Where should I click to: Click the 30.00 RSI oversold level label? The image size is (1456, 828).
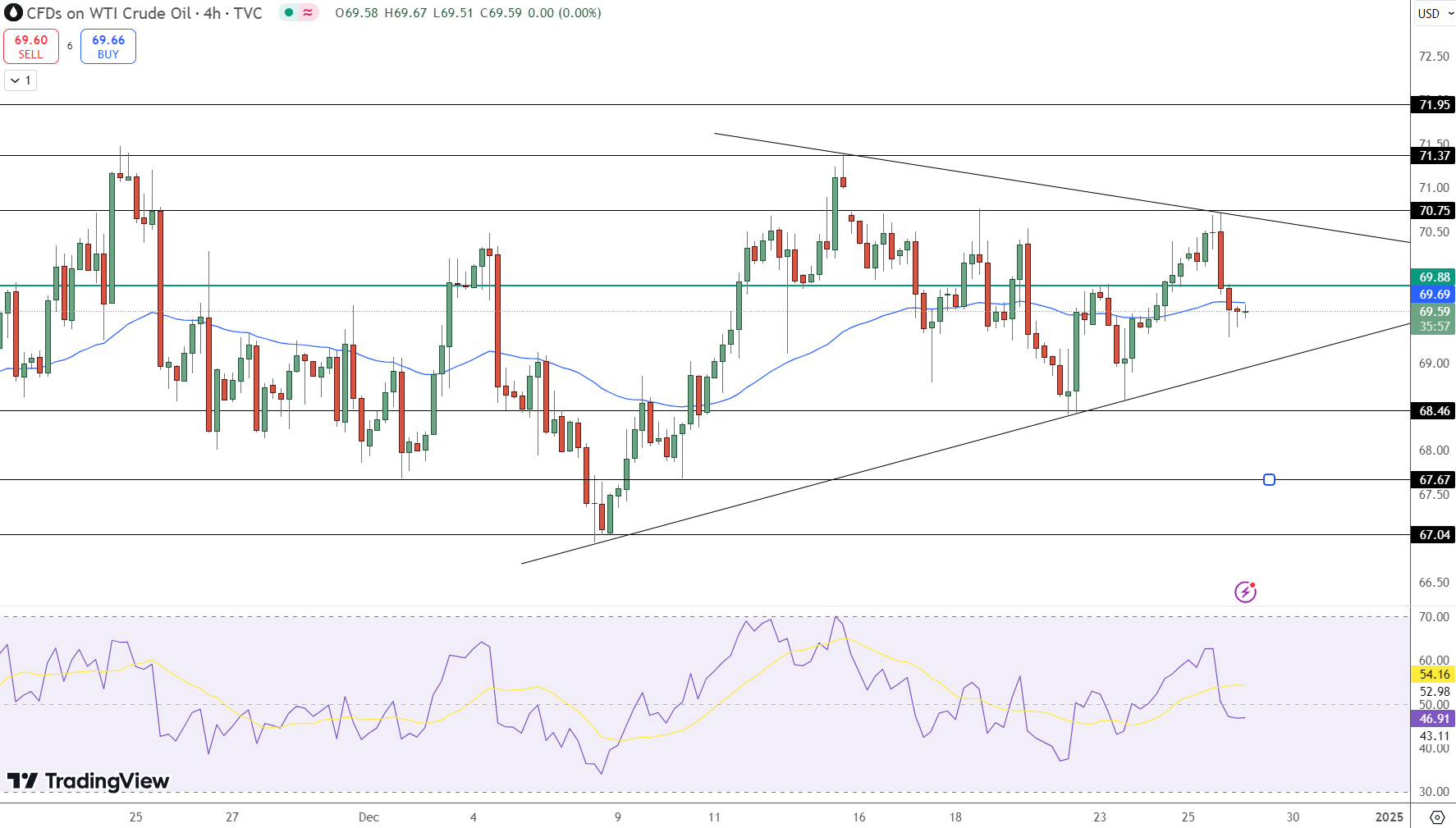[1434, 792]
